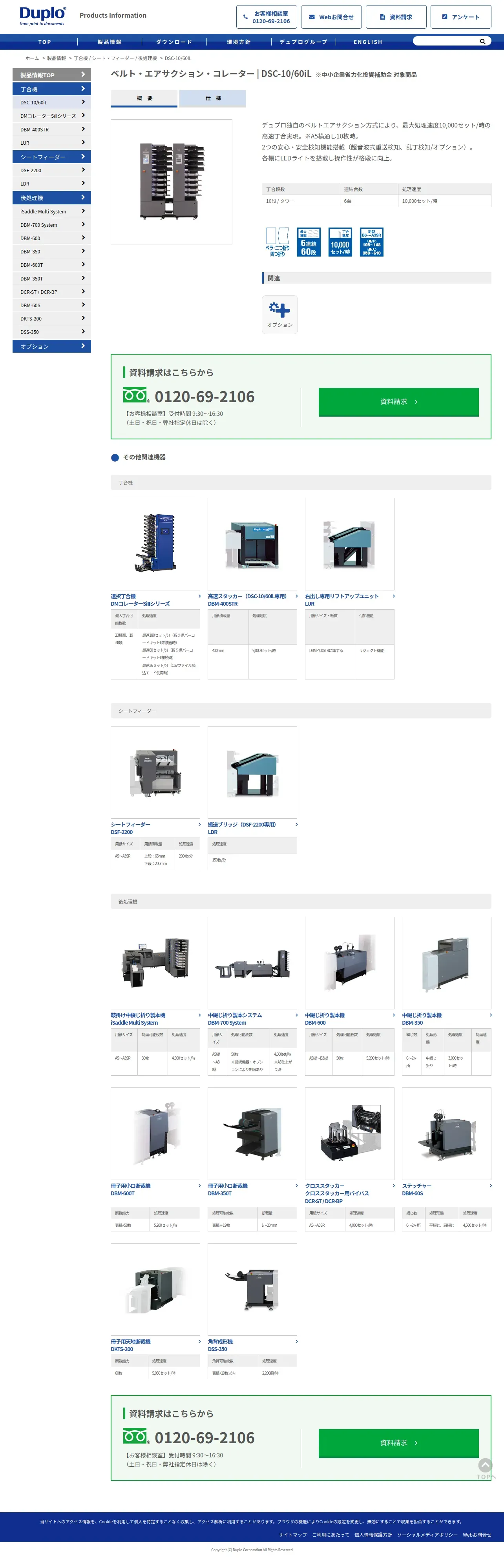
Task: Expand the 丁合機 sidebar category
Action: (52, 89)
